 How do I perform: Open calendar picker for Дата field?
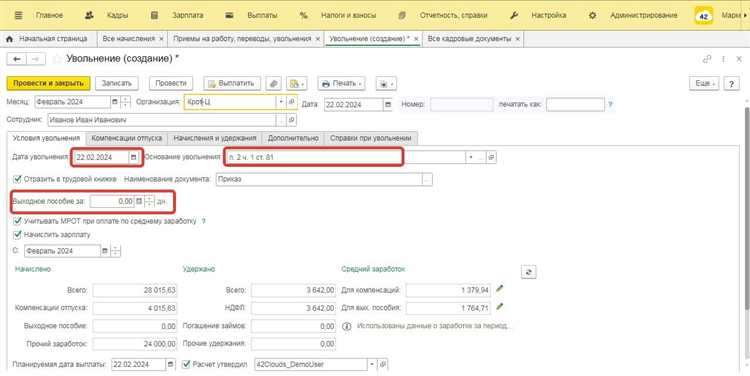pyautogui.click(x=387, y=104)
